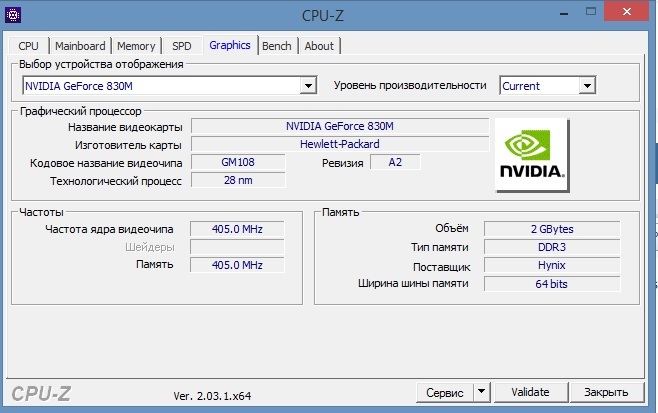Expand the performance level Current dropdown
This screenshot has width=658, height=413.
coord(587,86)
